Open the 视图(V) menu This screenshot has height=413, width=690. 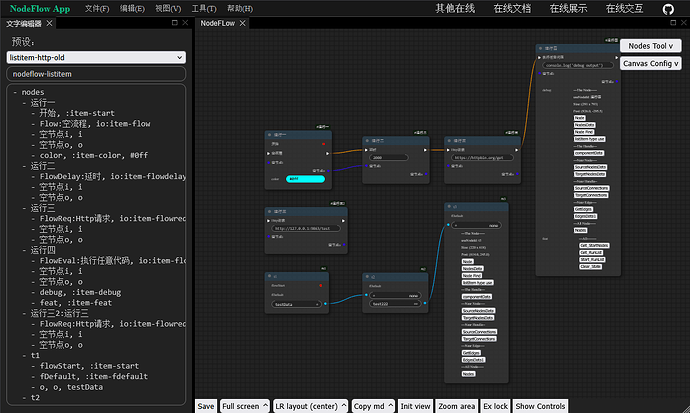pyautogui.click(x=168, y=9)
